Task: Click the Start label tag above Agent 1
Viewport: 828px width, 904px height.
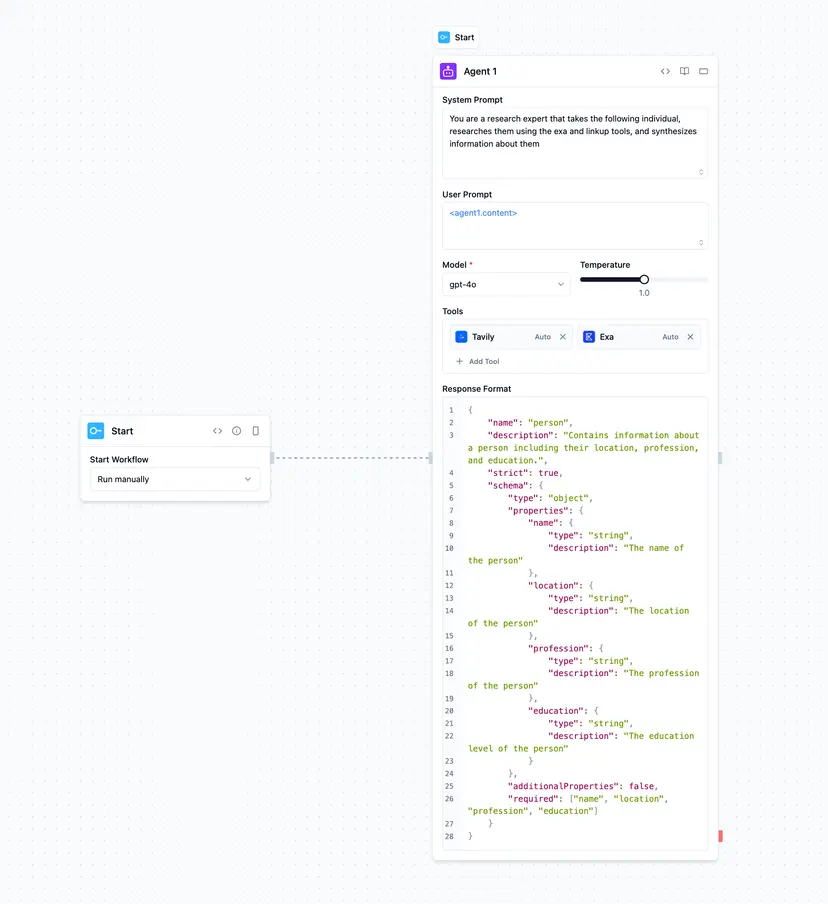Action: (x=456, y=38)
